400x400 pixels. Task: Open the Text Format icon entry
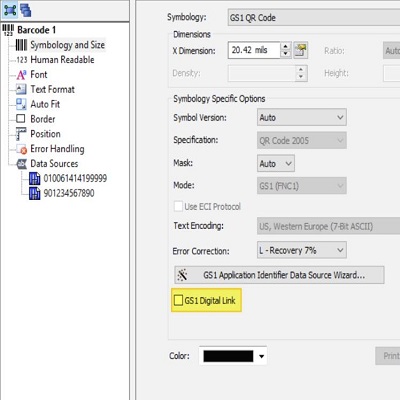pyautogui.click(x=21, y=89)
